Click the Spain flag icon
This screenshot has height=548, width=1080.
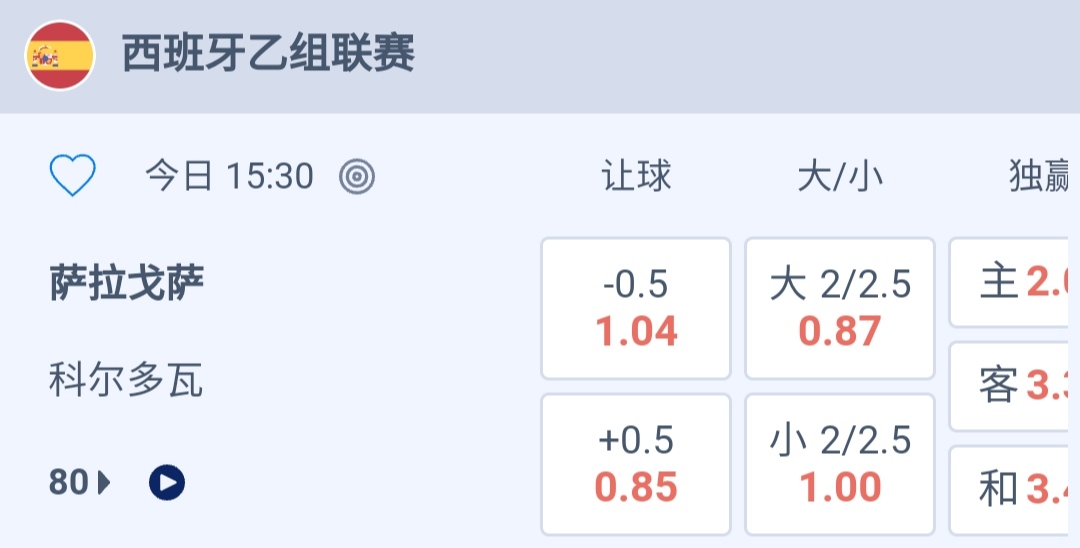point(60,55)
